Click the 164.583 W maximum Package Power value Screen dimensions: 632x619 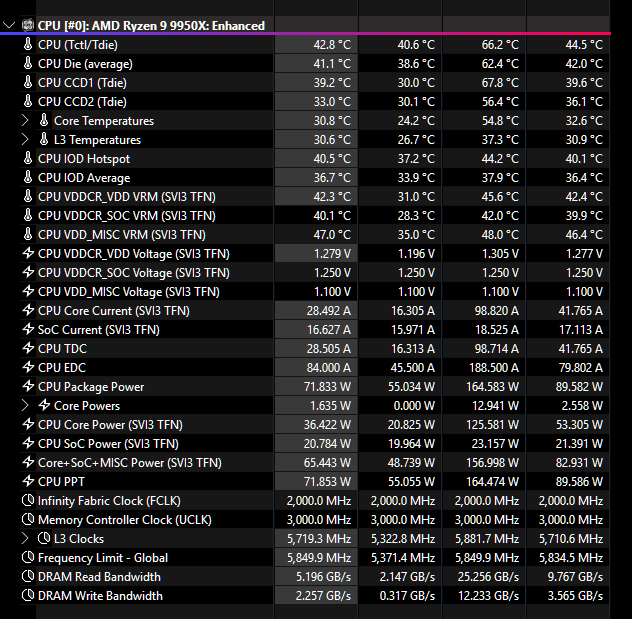[x=493, y=387]
